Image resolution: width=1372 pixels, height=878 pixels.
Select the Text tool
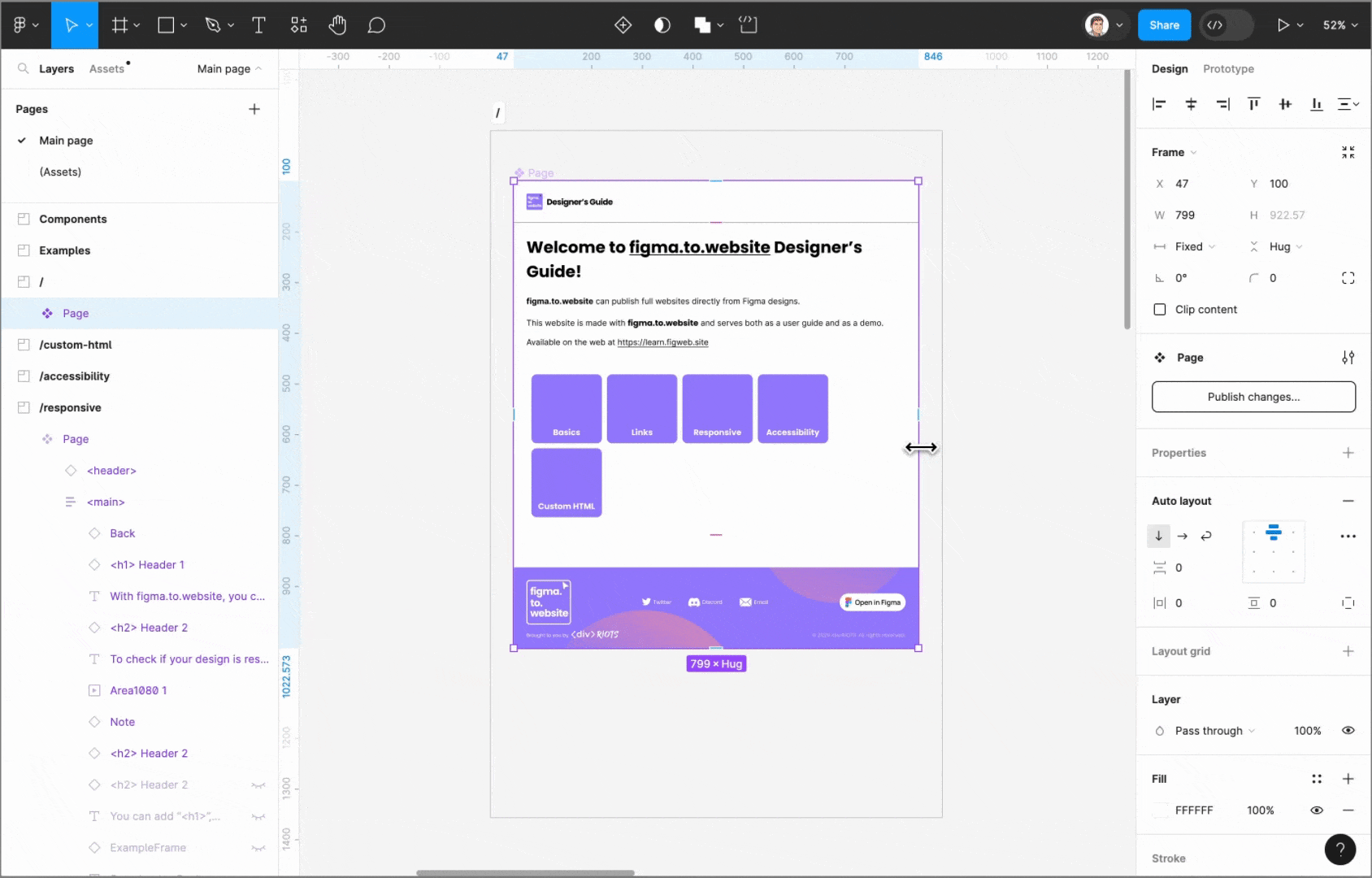(258, 25)
